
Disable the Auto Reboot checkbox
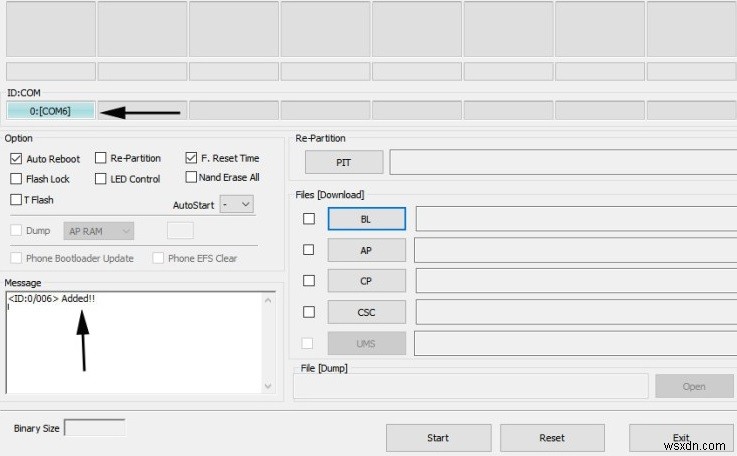16,159
